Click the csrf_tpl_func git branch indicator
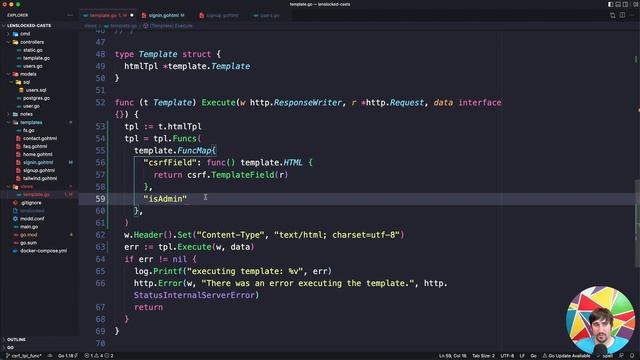Screen dimensions: 640x360 (x=24, y=356)
